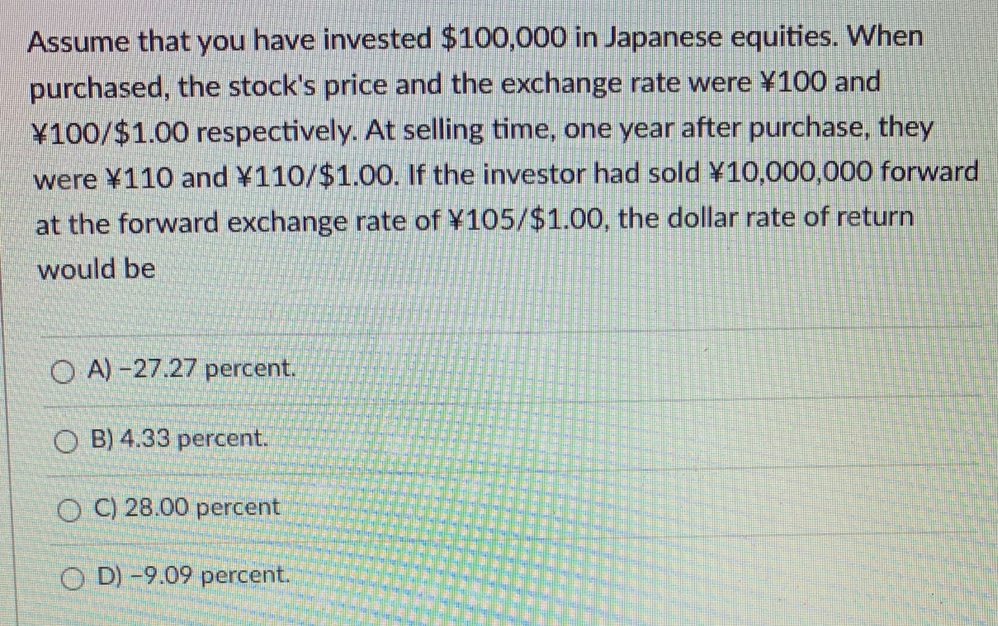
Task: Click the radio circle next to option A
Action: (65, 370)
